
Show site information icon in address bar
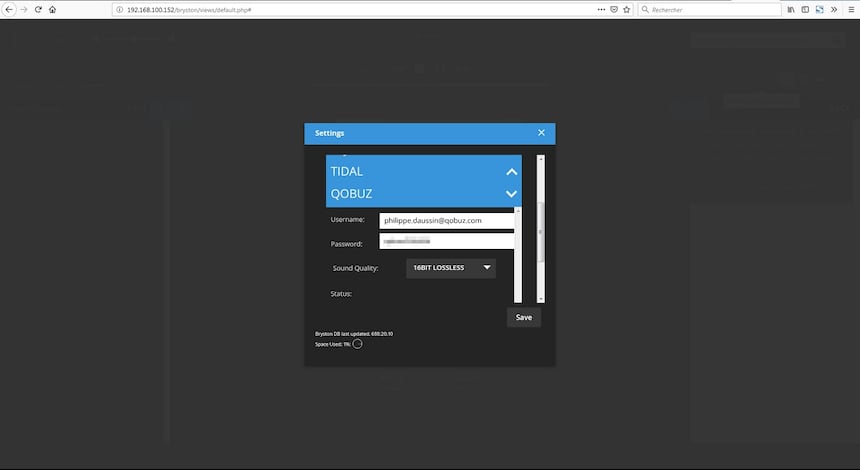click(x=120, y=9)
